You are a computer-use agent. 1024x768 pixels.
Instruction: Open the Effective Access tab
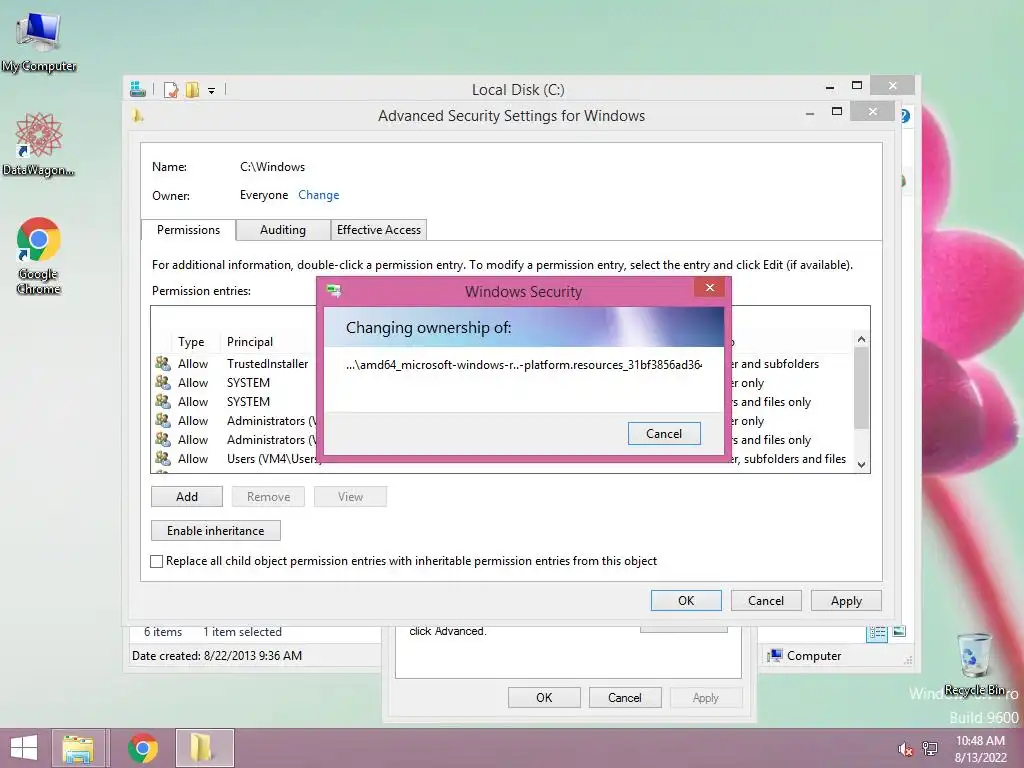(x=379, y=230)
